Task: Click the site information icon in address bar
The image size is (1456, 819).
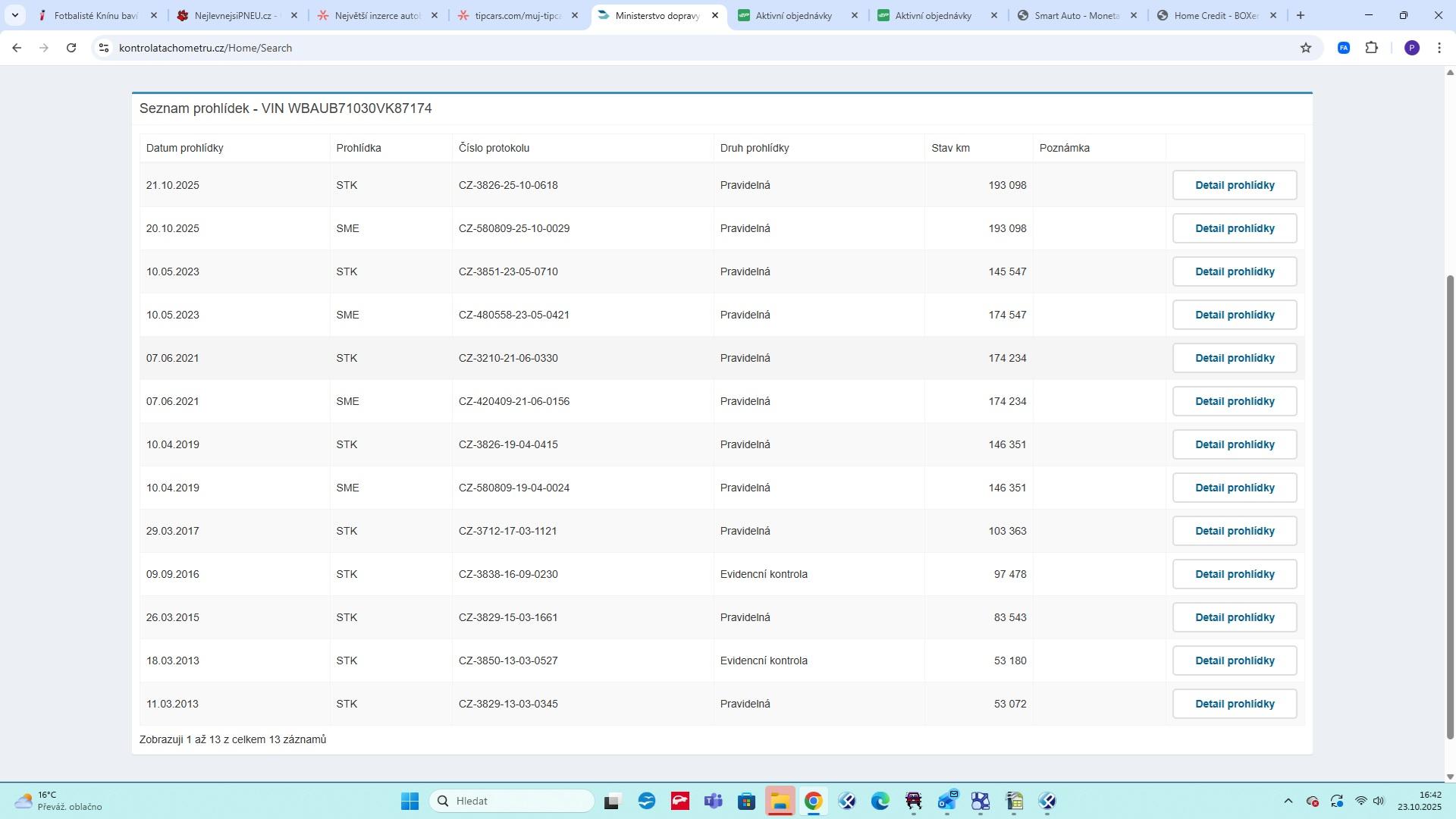Action: pos(104,48)
